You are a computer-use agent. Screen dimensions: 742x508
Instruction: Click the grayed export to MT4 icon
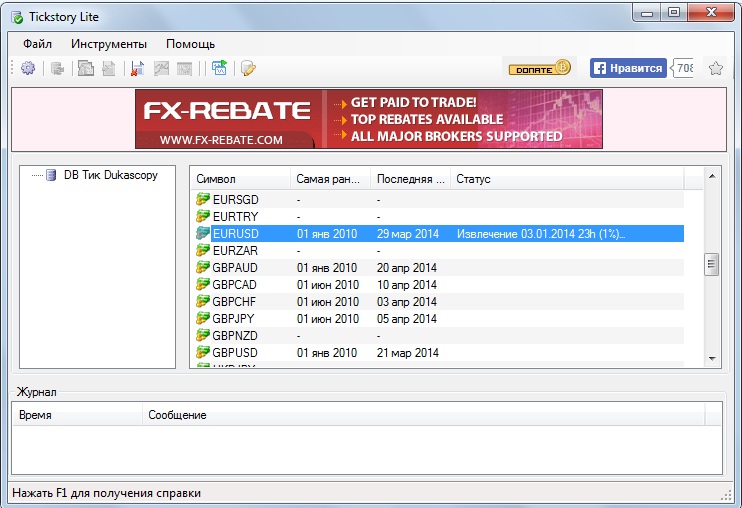click(86, 69)
